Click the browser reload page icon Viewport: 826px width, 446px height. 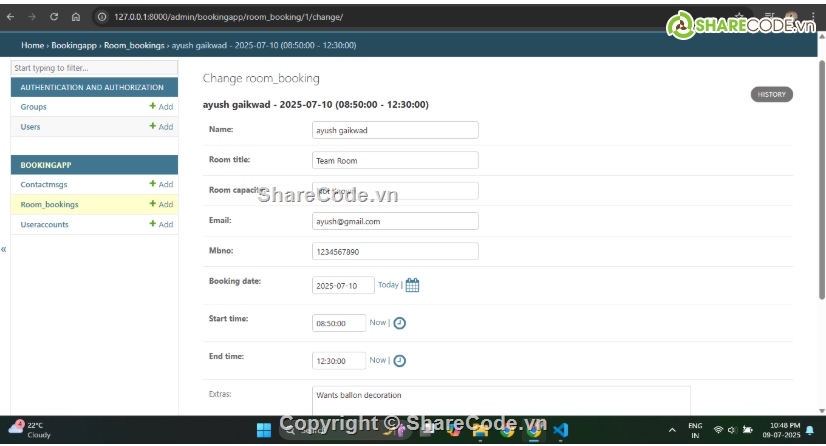(53, 17)
